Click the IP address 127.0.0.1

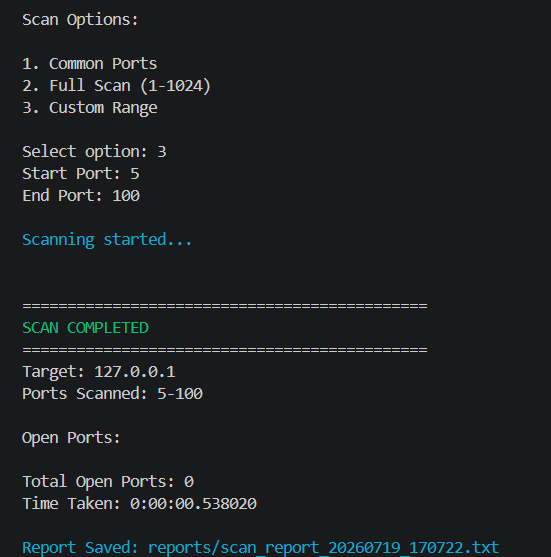135,372
